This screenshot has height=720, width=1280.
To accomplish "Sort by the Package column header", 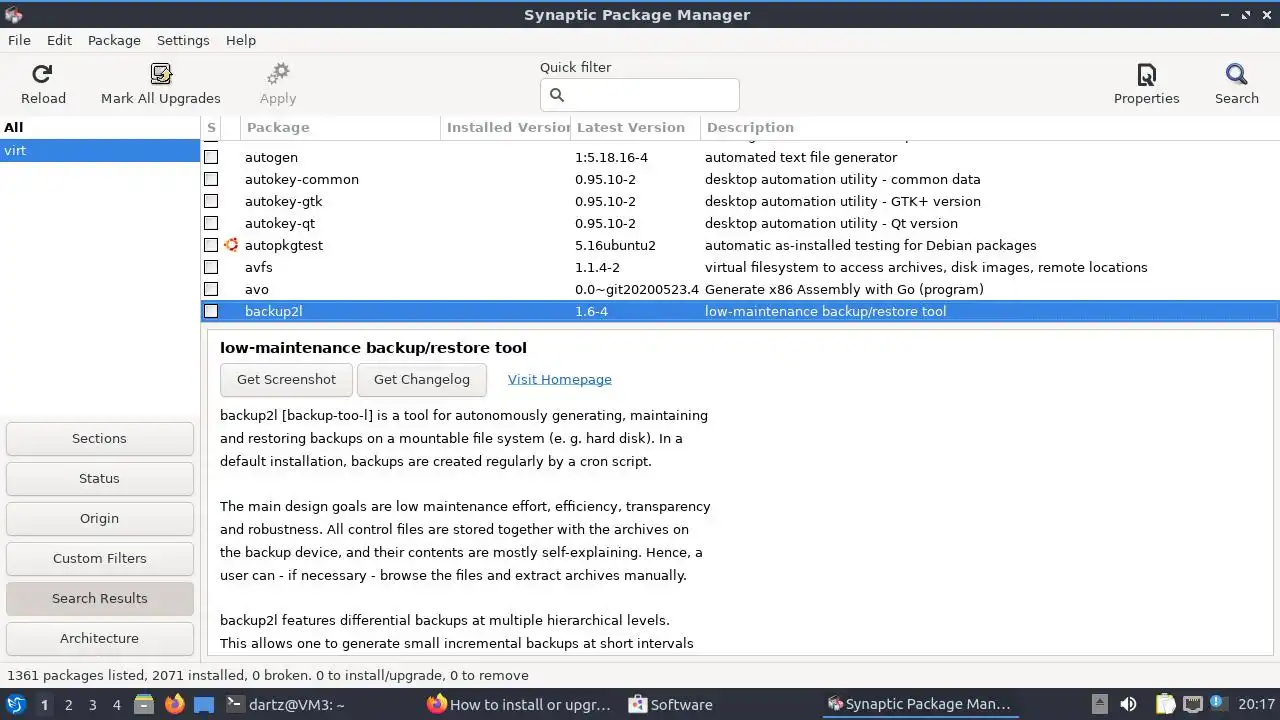I will point(340,127).
